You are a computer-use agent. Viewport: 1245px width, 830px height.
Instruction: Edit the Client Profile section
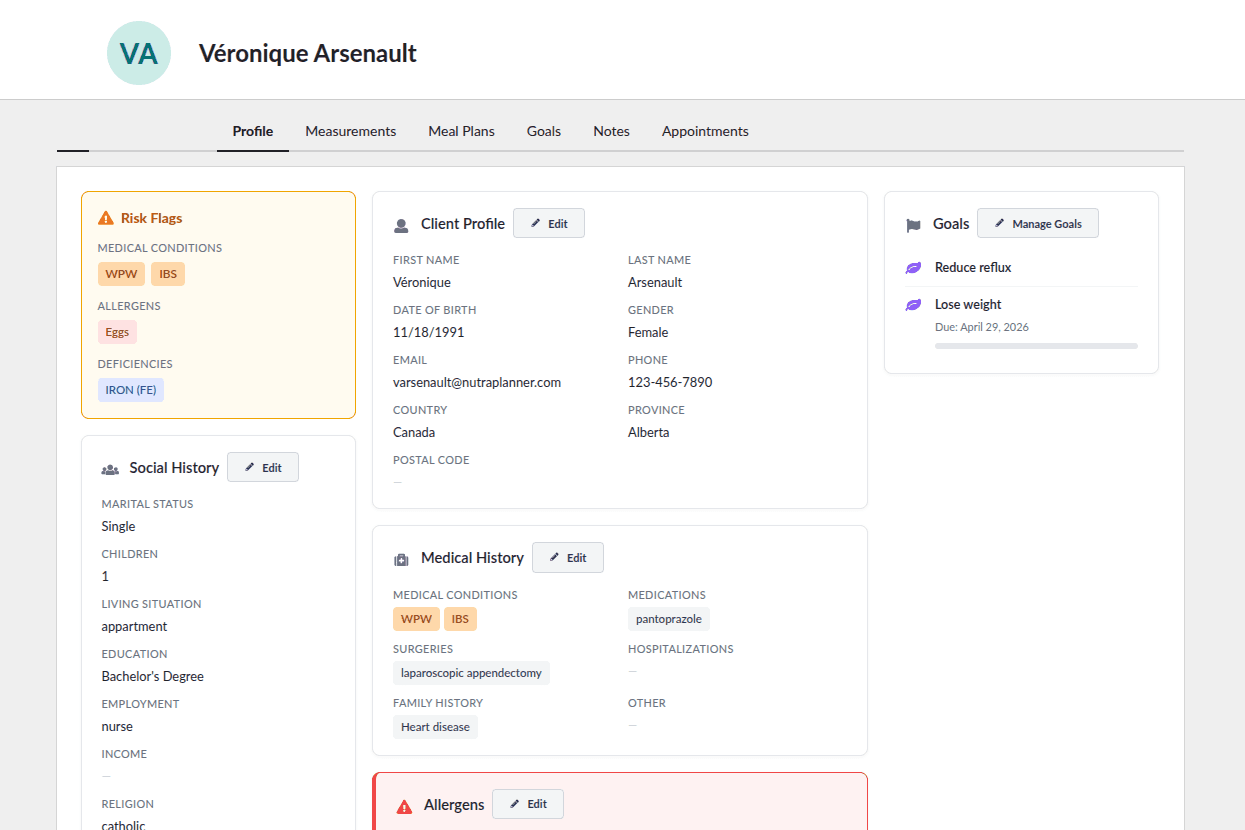click(548, 223)
